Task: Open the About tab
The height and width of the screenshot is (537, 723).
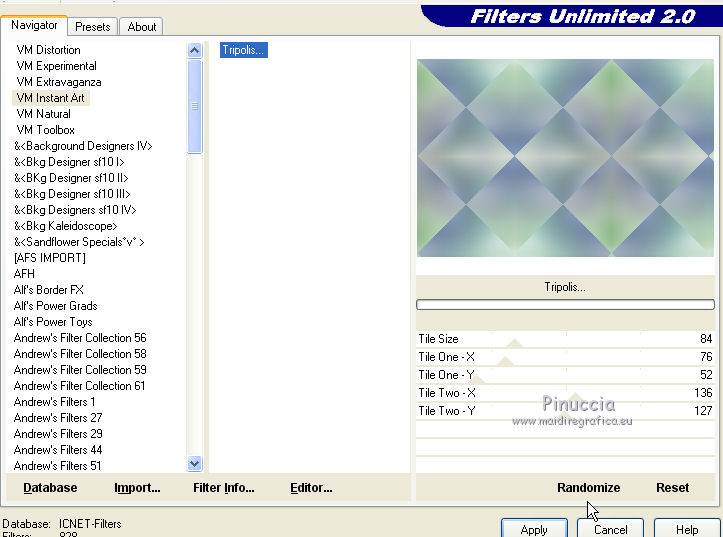Action: click(142, 27)
